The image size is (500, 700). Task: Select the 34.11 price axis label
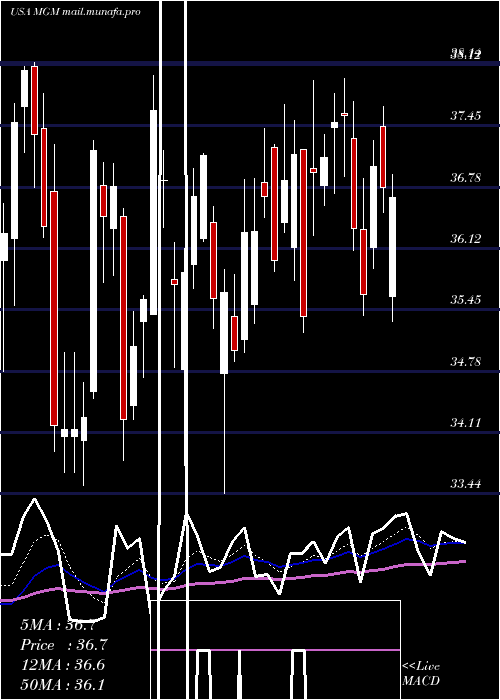coord(465,422)
